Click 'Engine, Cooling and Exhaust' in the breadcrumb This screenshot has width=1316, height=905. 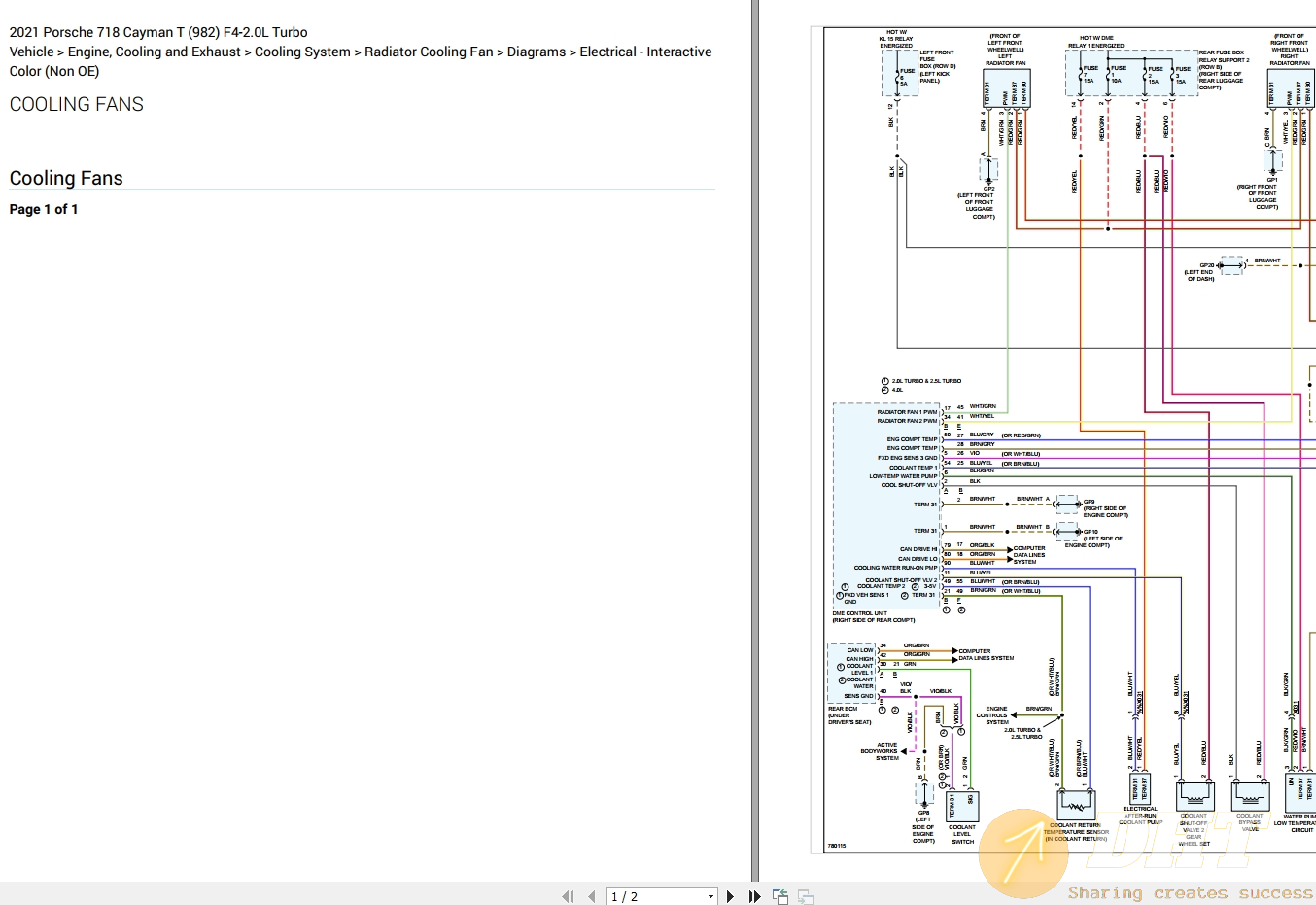(x=155, y=52)
